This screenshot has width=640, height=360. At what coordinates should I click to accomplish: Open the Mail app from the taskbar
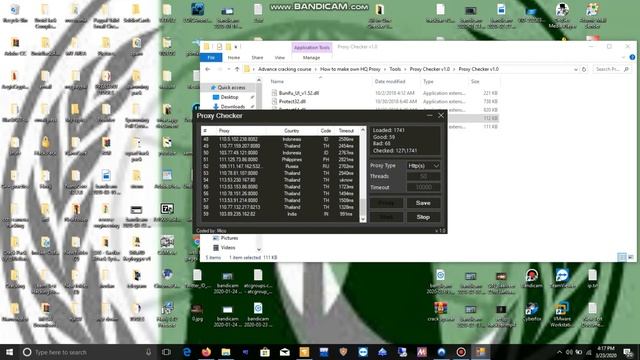coord(284,352)
